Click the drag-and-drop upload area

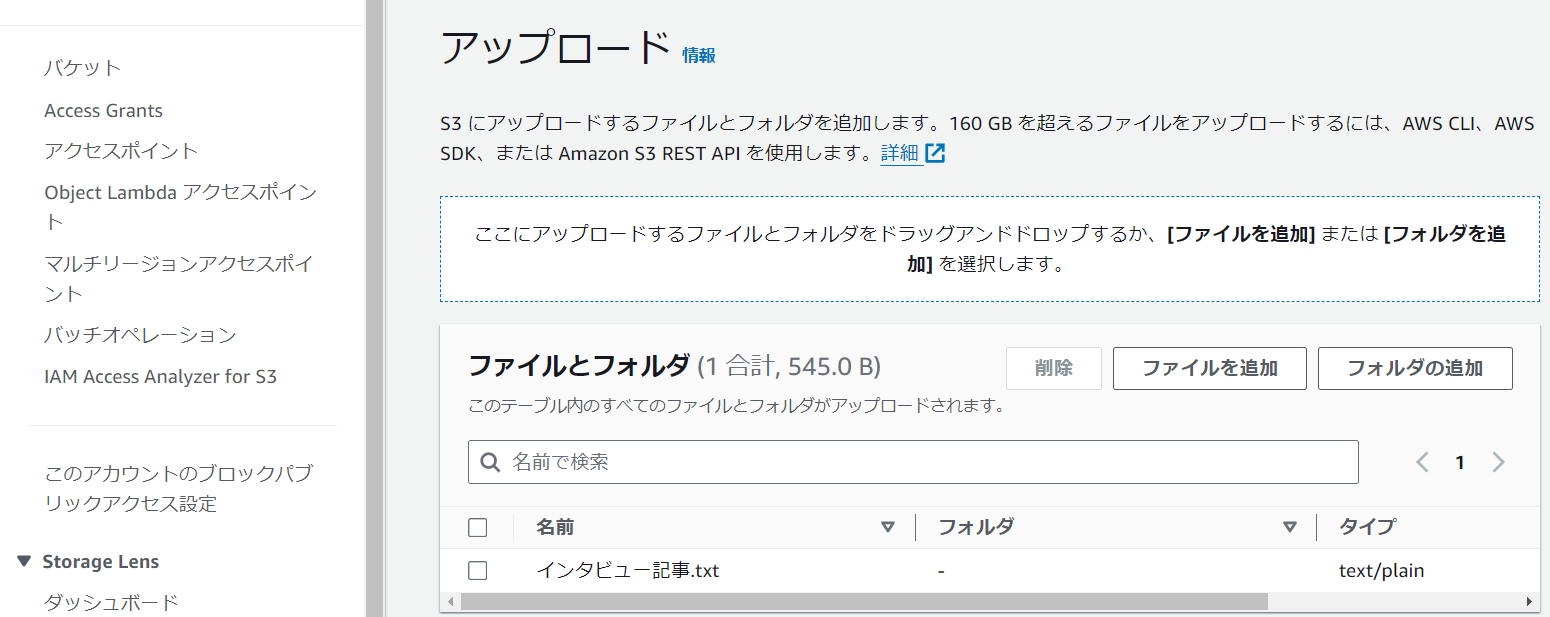coord(989,249)
